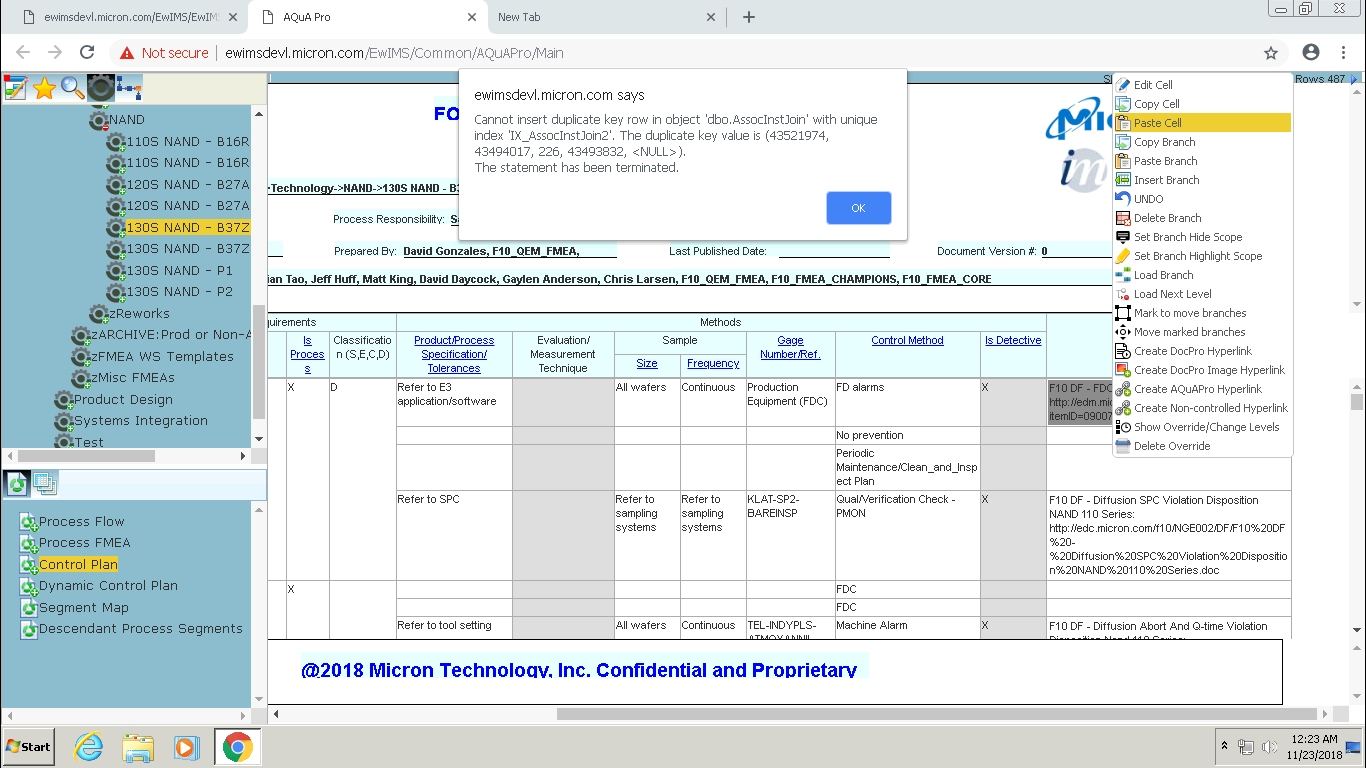Click the clock icon beside Show Override/Change Levels
This screenshot has width=1366, height=768.
pos(1123,427)
